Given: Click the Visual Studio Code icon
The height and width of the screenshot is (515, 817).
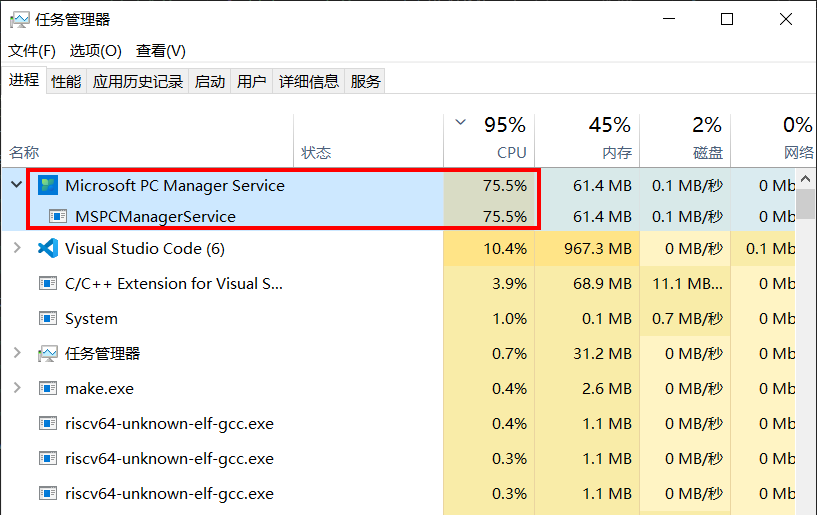Looking at the screenshot, I should pyautogui.click(x=48, y=249).
